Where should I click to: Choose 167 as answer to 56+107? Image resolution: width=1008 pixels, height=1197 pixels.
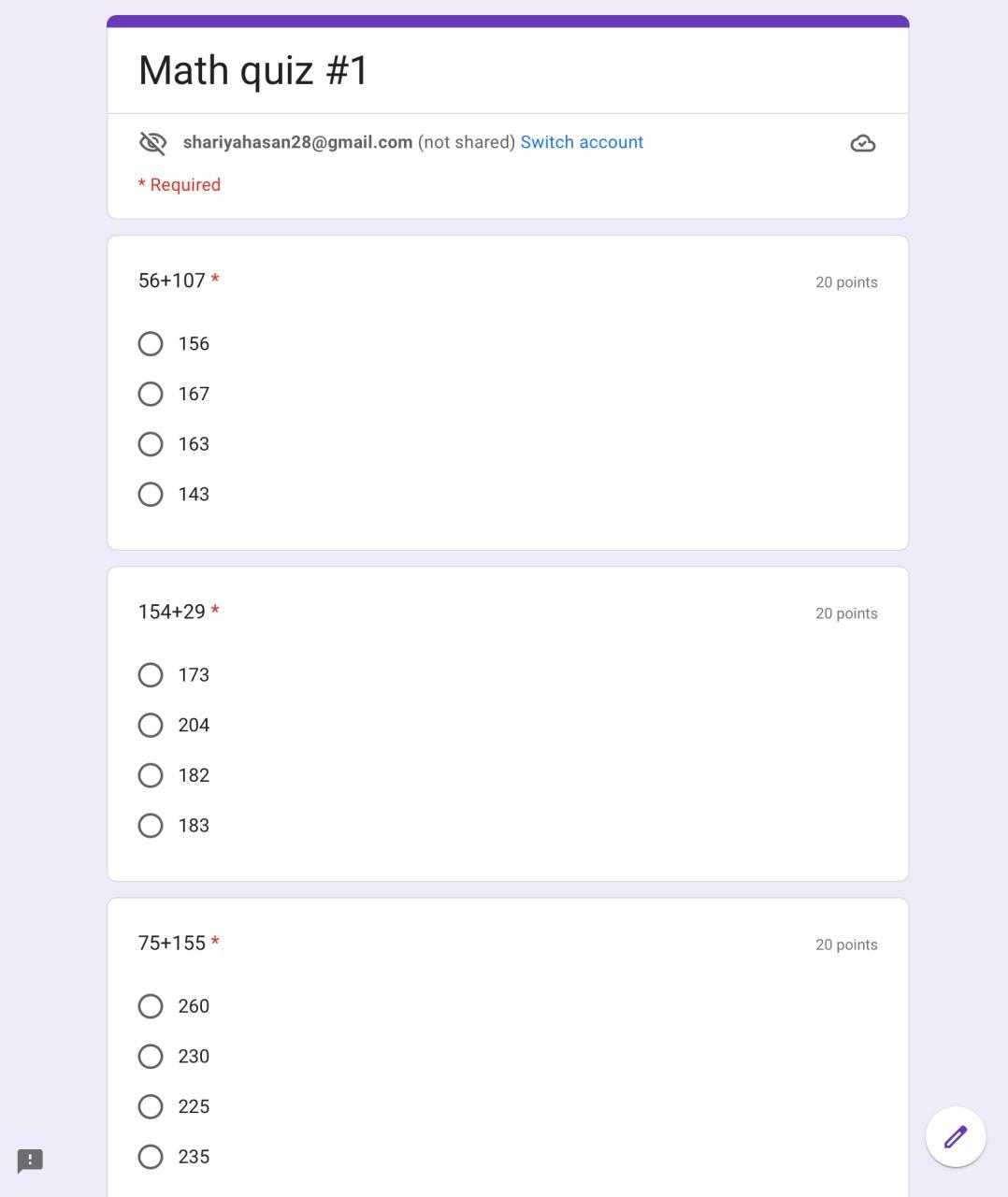pyautogui.click(x=151, y=394)
